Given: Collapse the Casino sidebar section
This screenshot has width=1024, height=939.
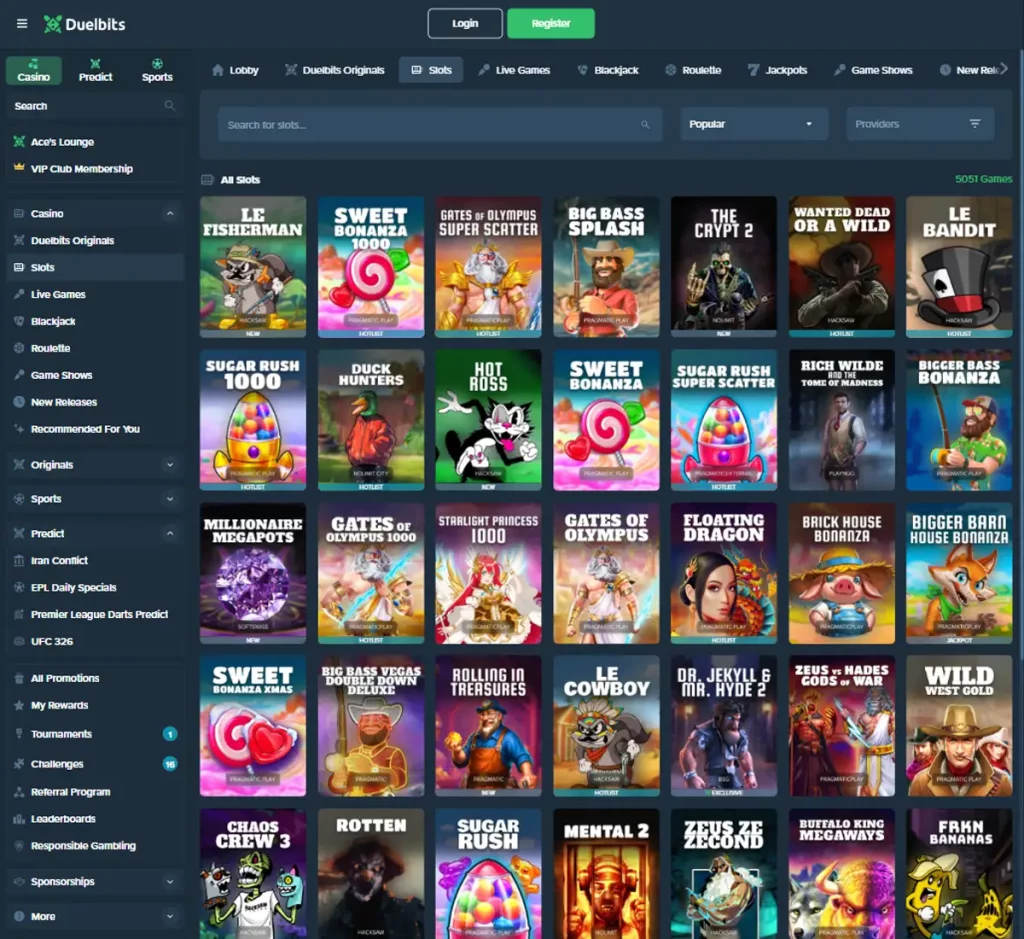Looking at the screenshot, I should (x=94, y=213).
